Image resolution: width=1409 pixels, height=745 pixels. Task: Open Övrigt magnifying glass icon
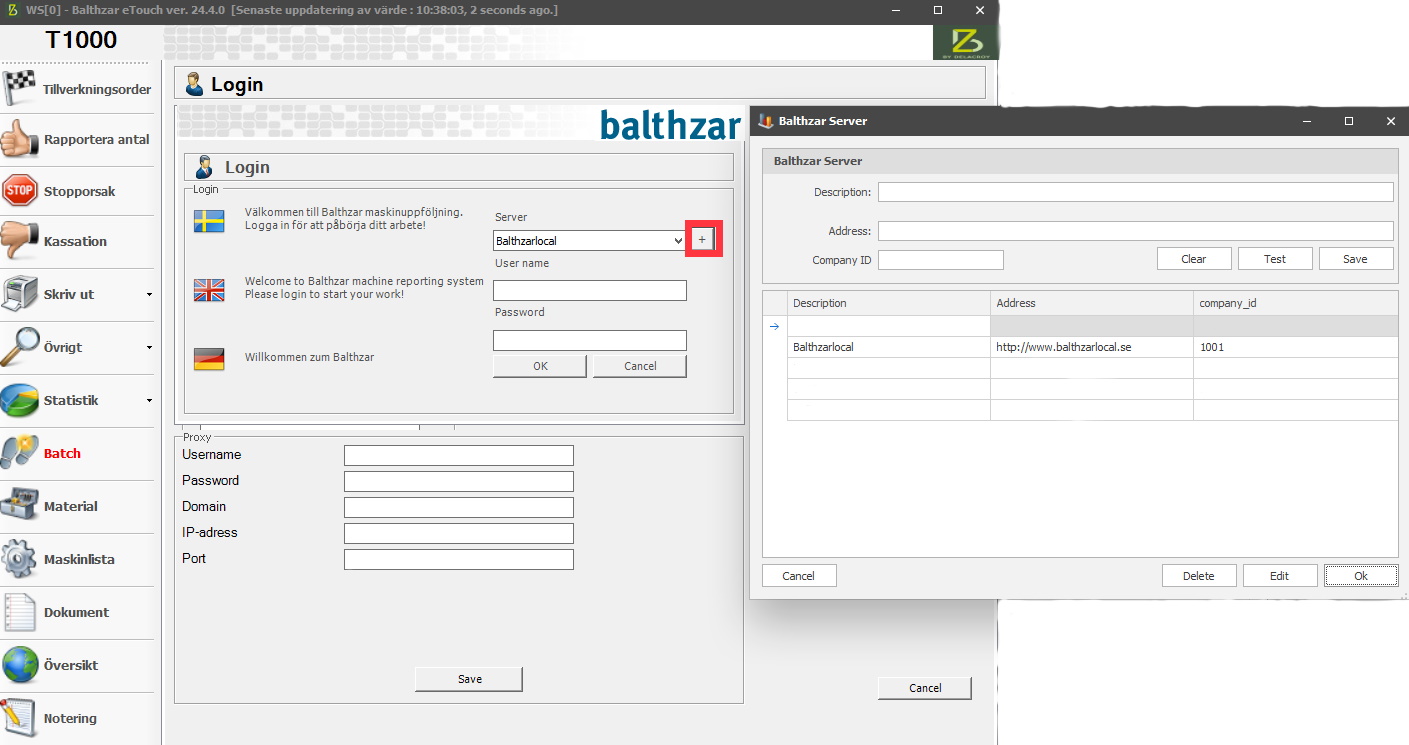[20, 347]
